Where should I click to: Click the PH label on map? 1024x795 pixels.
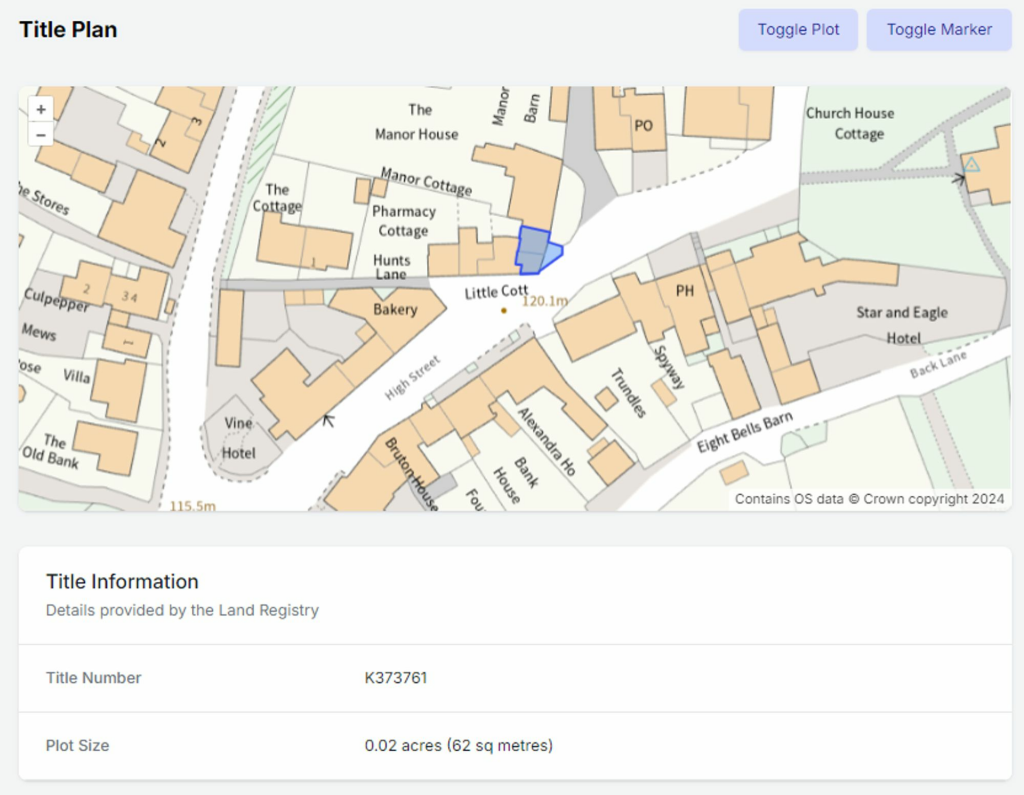685,291
